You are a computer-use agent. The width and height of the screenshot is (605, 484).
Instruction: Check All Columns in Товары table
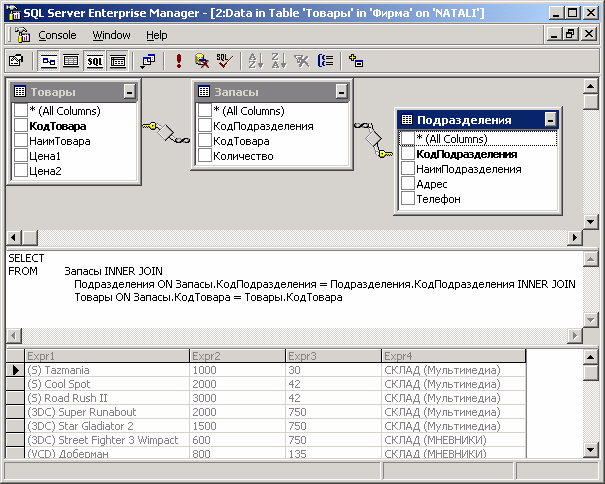pos(20,111)
